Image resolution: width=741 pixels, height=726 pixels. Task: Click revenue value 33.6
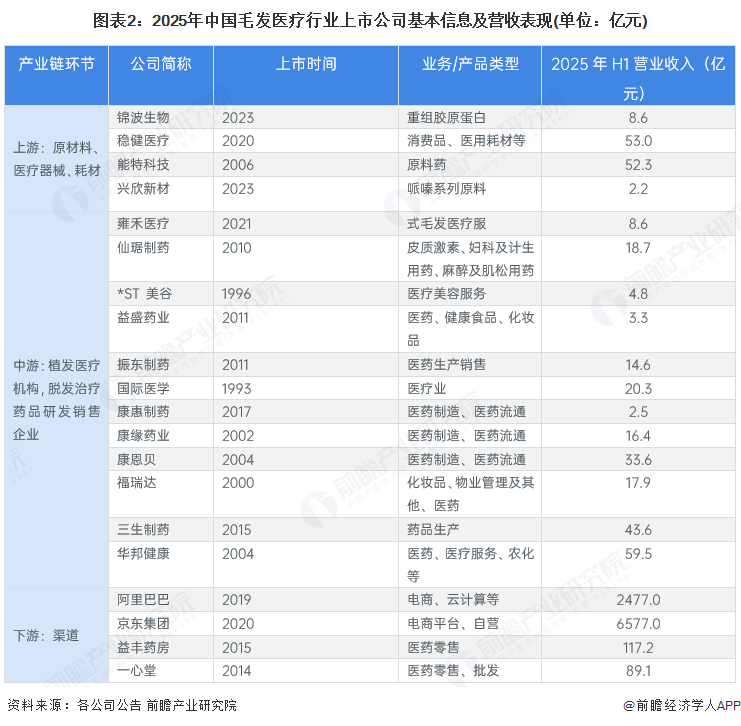pos(638,459)
